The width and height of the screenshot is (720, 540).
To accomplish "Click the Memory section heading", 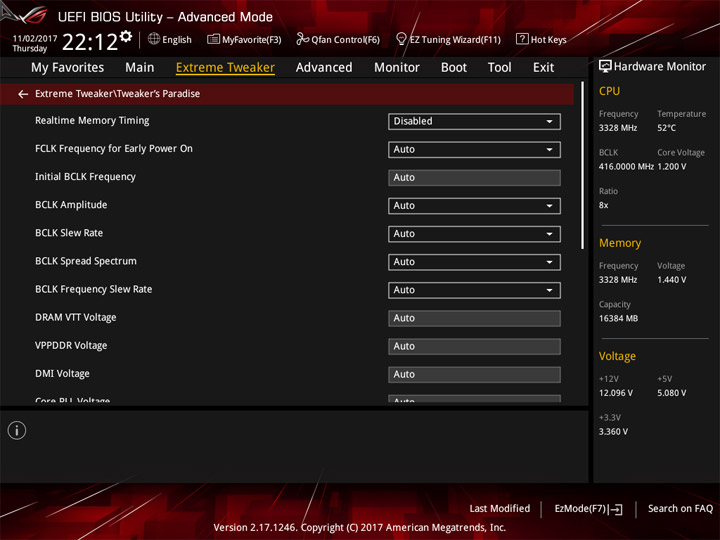I will (x=620, y=243).
